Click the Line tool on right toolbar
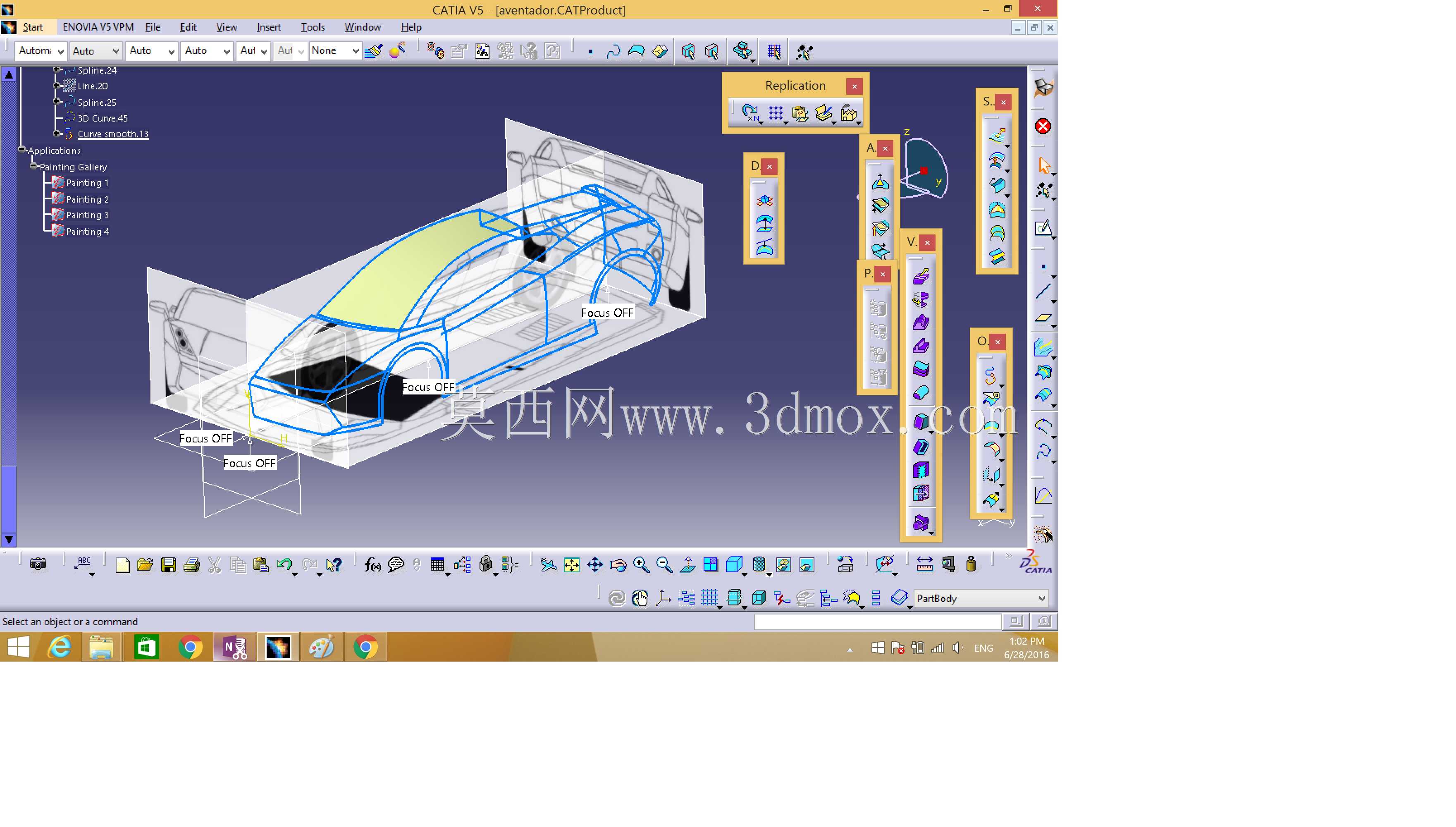Screen dimensions: 1456x827 [x=1043, y=292]
